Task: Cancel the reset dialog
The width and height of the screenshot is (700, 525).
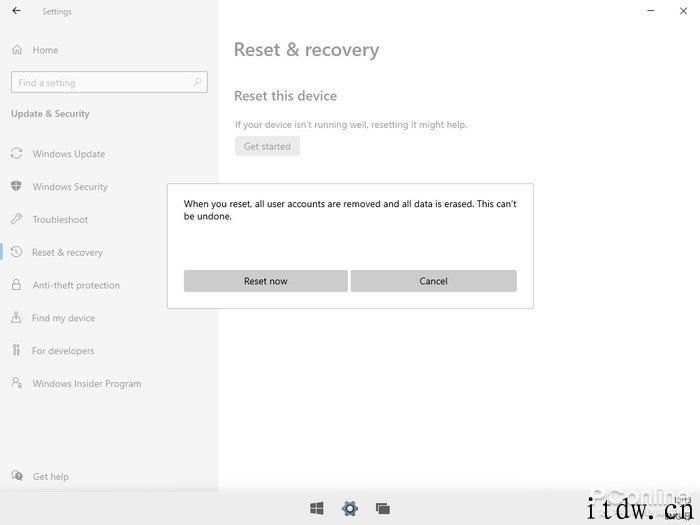Action: pyautogui.click(x=433, y=281)
